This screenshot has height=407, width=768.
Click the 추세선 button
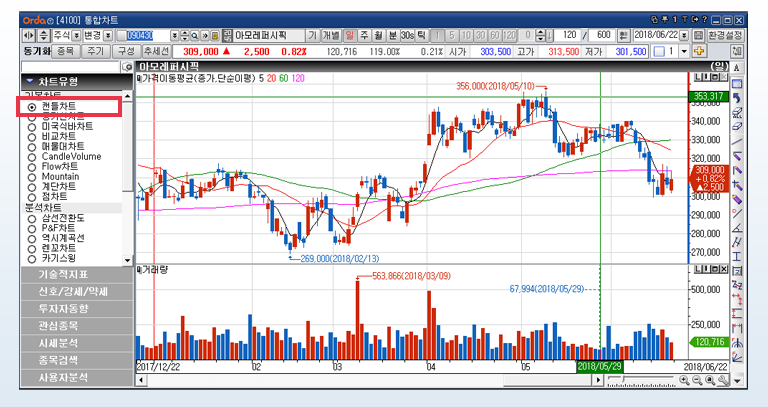[x=156, y=51]
